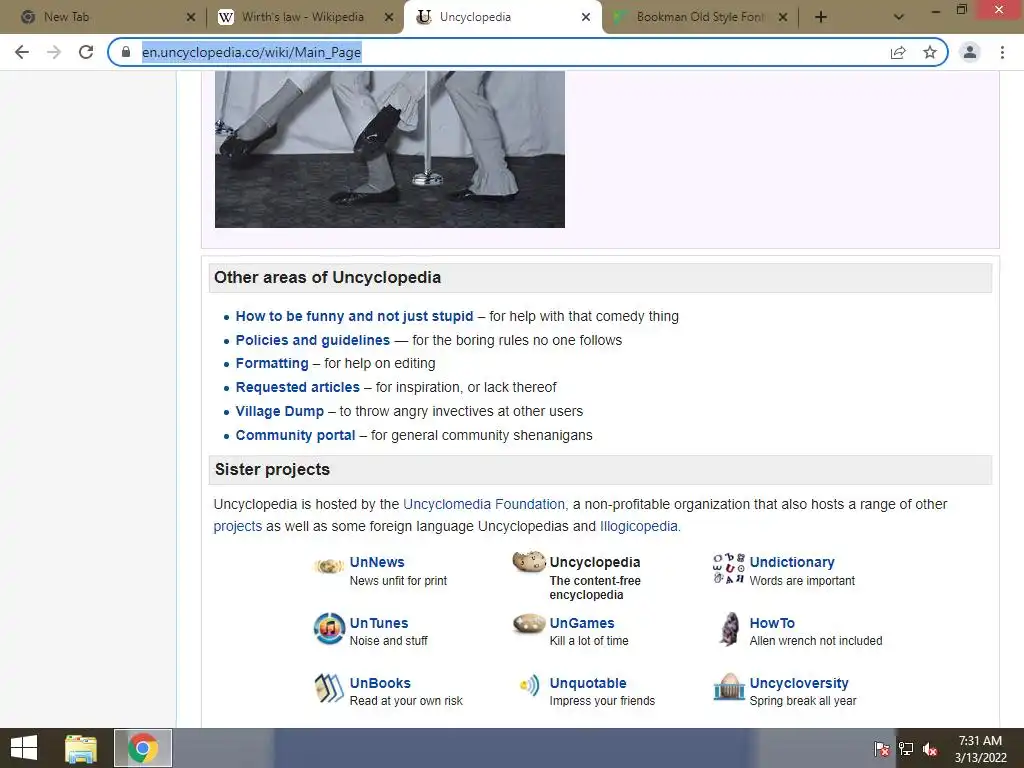The width and height of the screenshot is (1024, 768).
Task: Open the Undictionary link
Action: point(792,562)
